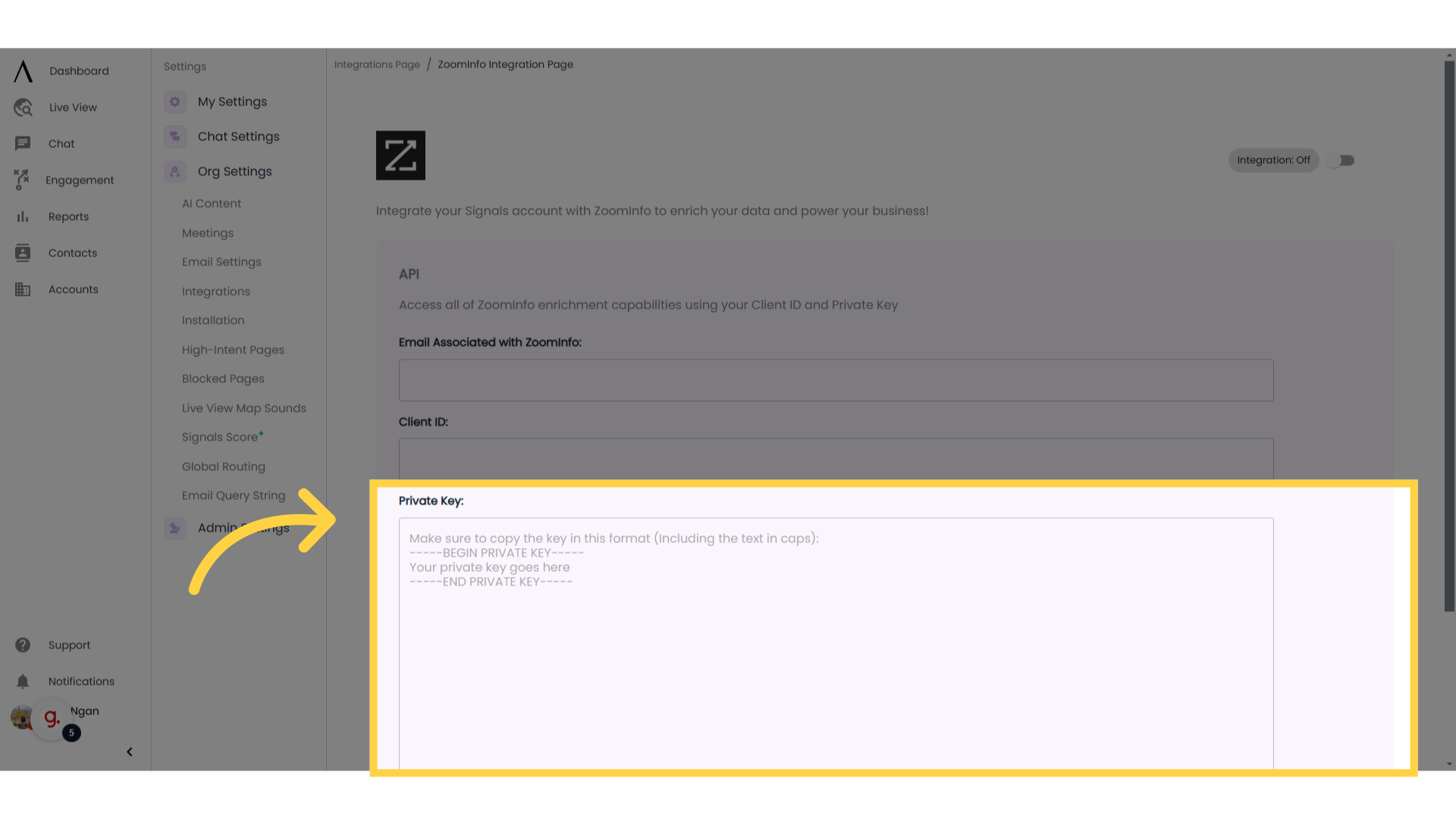Viewport: 1456px width, 819px height.
Task: Open the Integrations settings page
Action: pyautogui.click(x=216, y=290)
